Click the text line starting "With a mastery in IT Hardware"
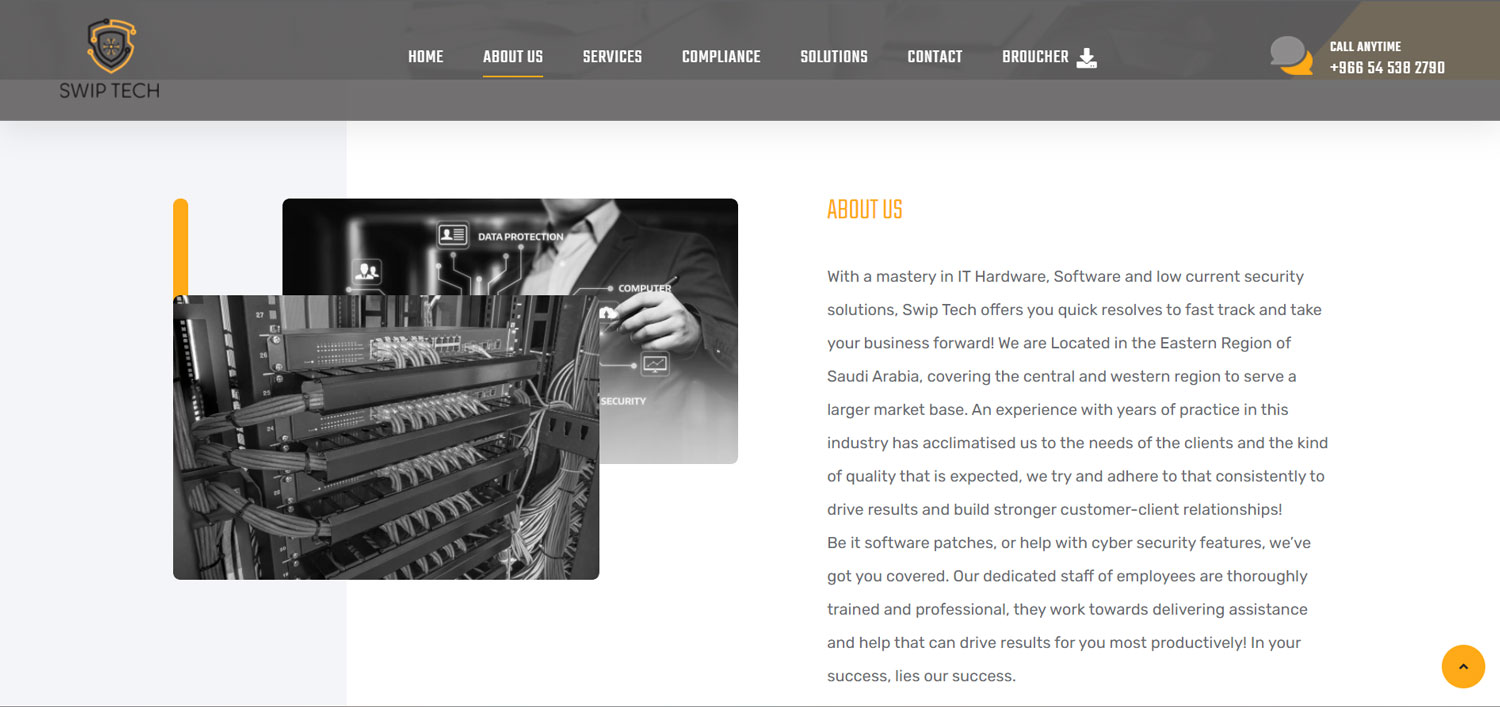 click(x=1065, y=276)
